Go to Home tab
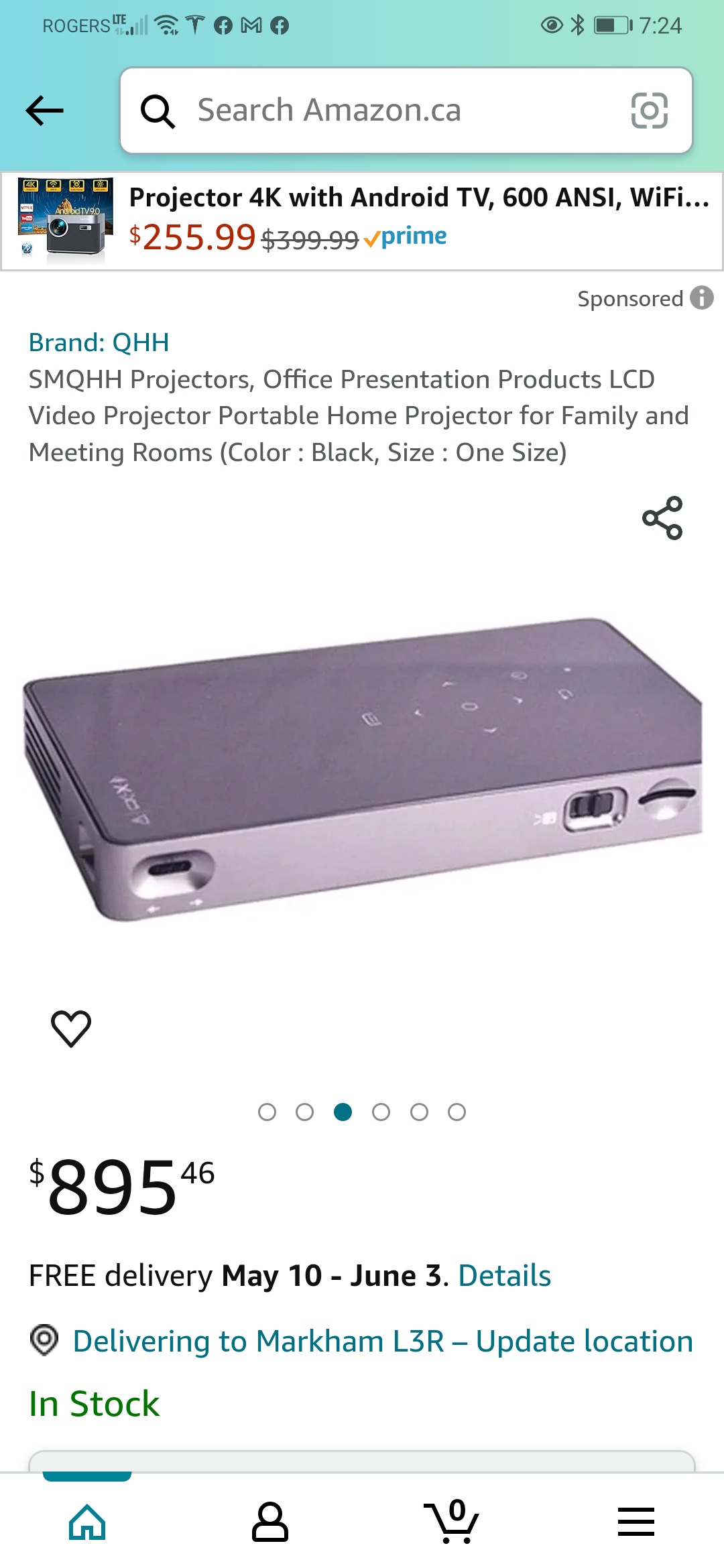The height and width of the screenshot is (1568, 724). click(87, 1521)
